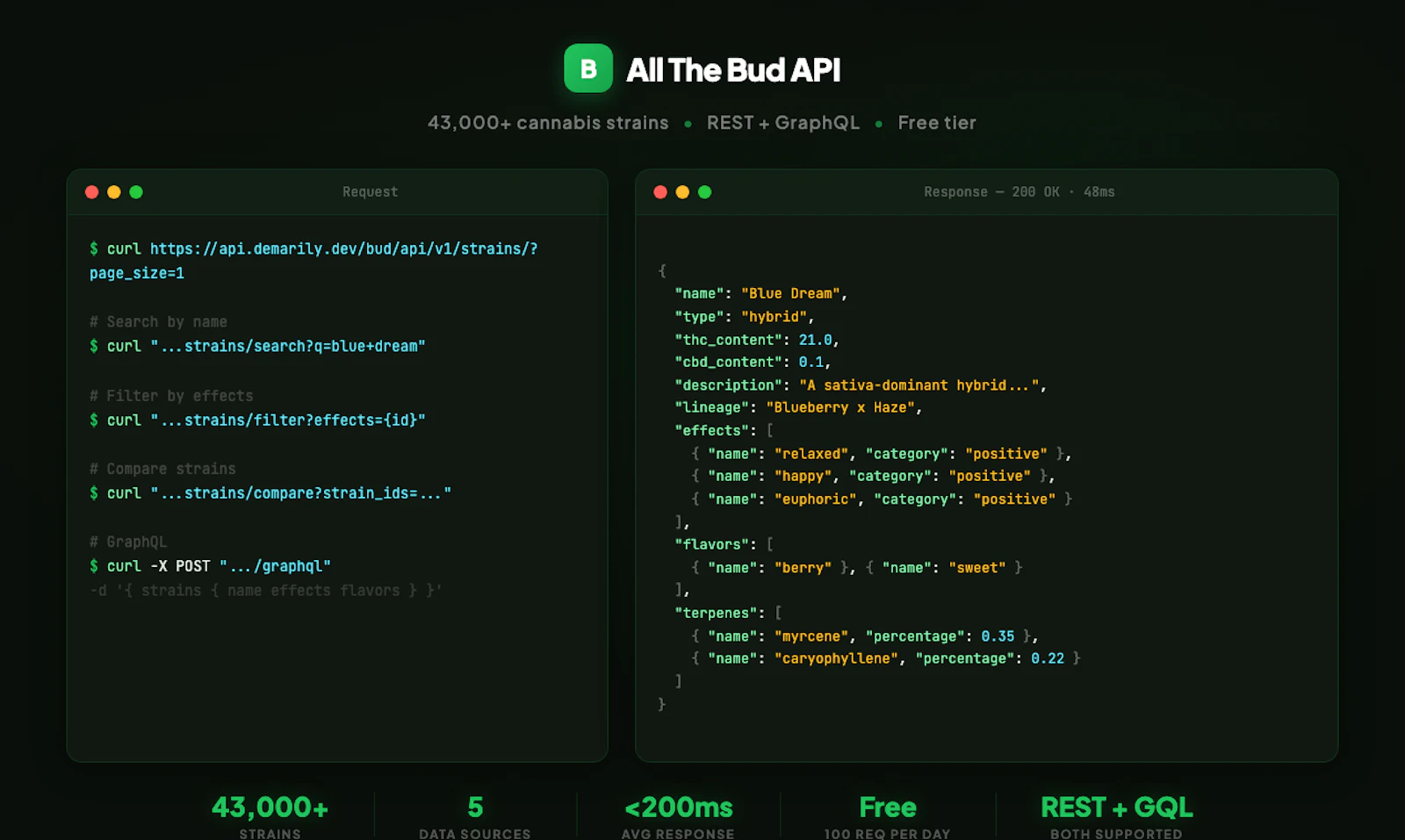The image size is (1405, 840).
Task: Click the Free tier tagline text
Action: tap(937, 123)
